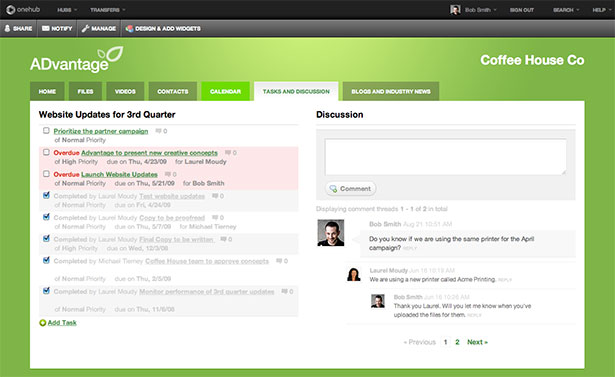Click Bob Smith's large photo in discussion

point(331,233)
